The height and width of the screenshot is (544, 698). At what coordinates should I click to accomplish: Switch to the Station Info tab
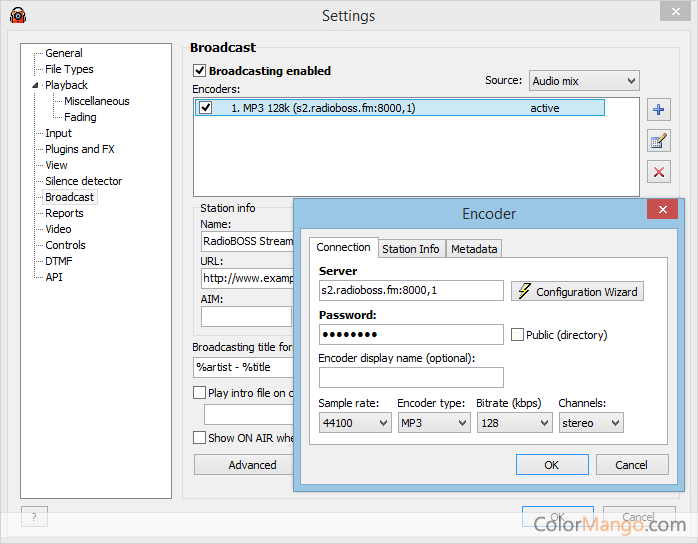click(410, 249)
